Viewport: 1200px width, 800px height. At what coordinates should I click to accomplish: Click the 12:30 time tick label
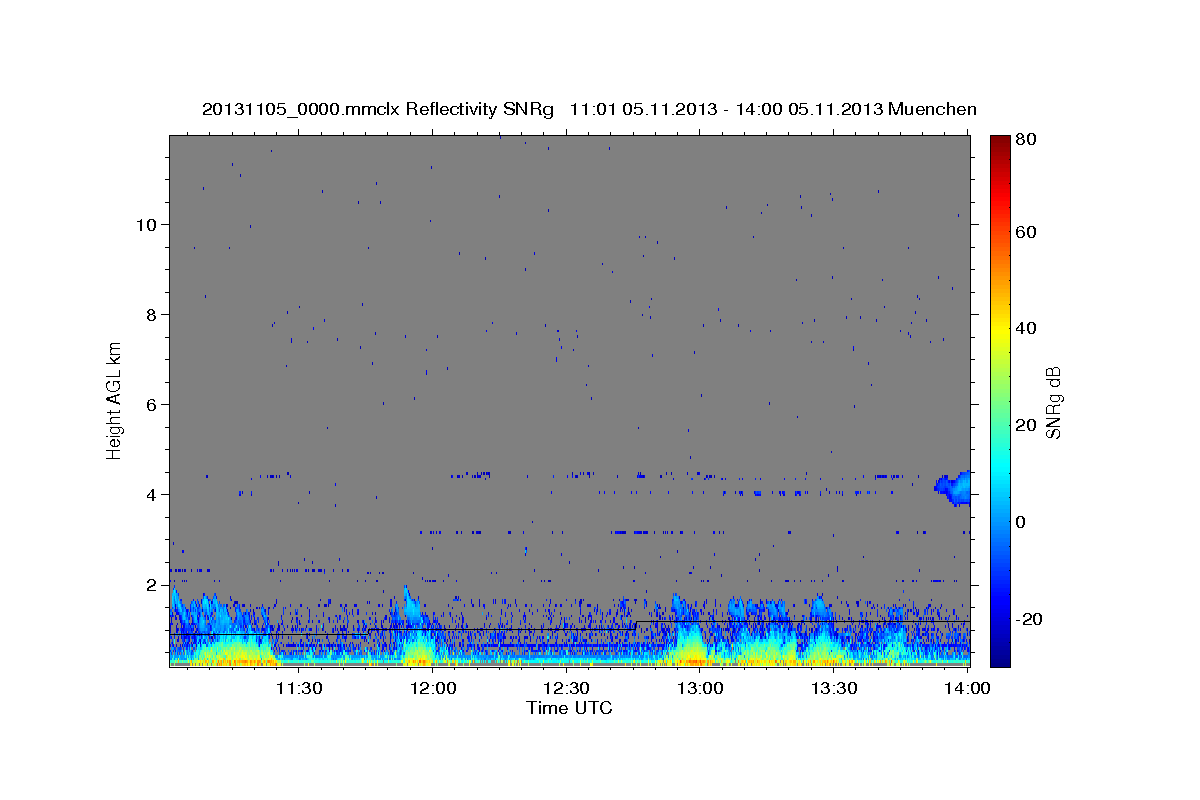coord(566,688)
